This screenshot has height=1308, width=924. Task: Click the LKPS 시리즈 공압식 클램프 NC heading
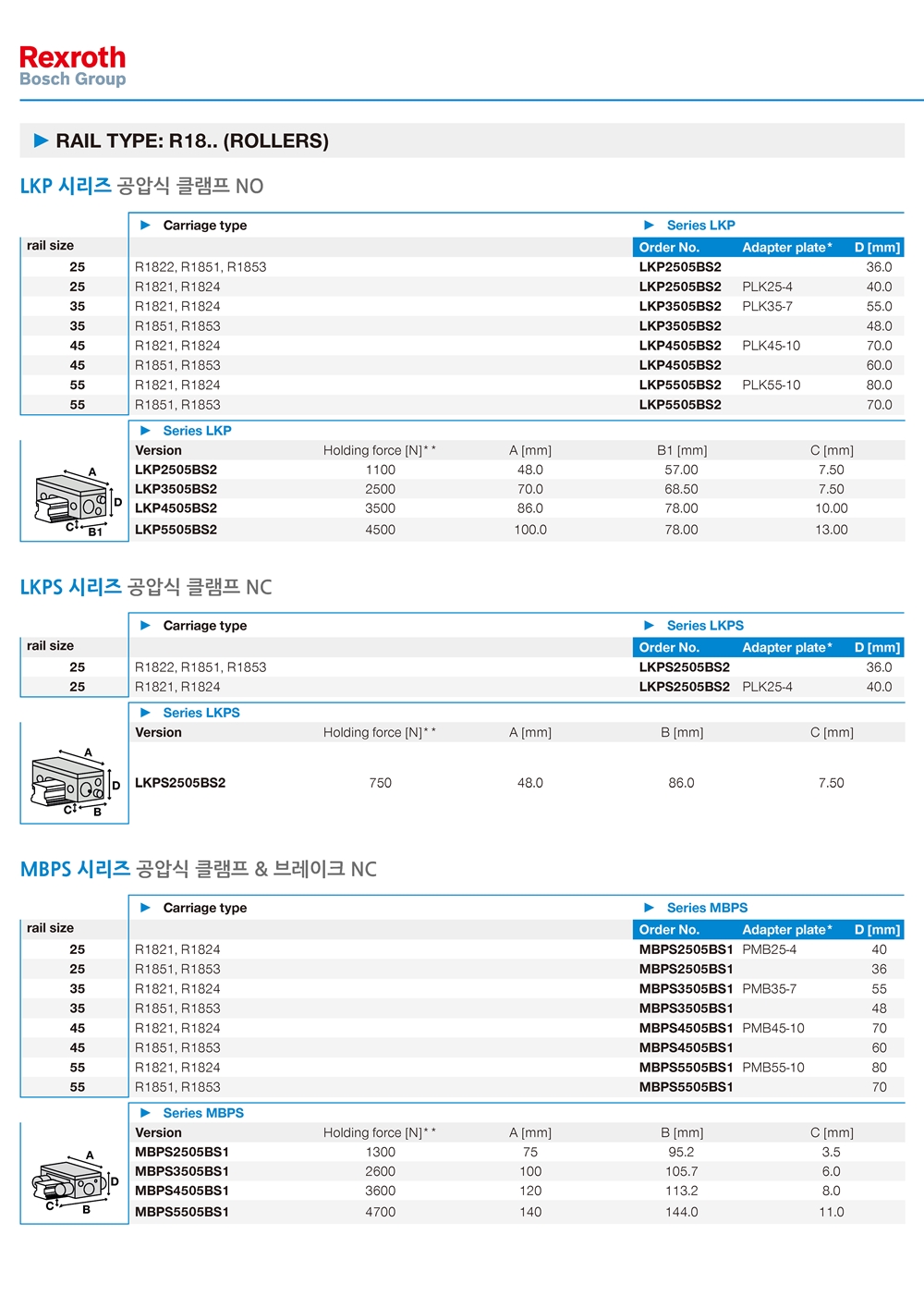(x=146, y=587)
